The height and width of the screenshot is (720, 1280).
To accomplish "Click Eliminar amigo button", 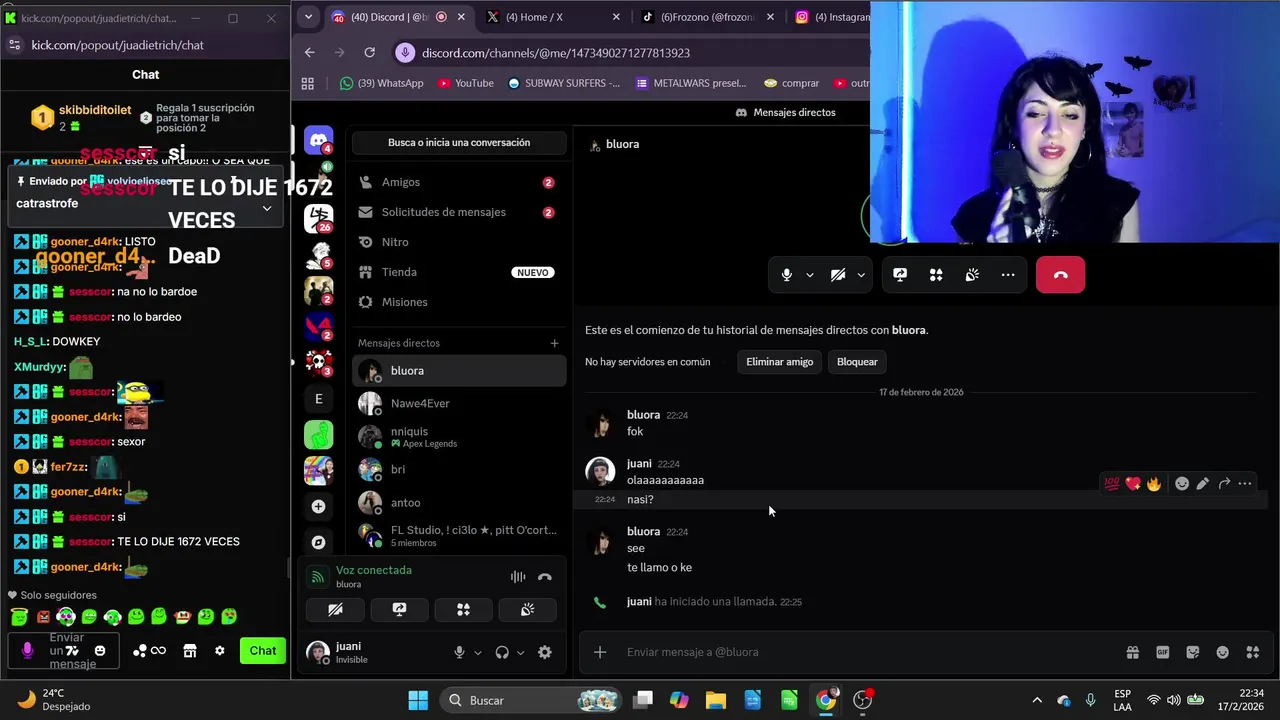I will point(779,362).
